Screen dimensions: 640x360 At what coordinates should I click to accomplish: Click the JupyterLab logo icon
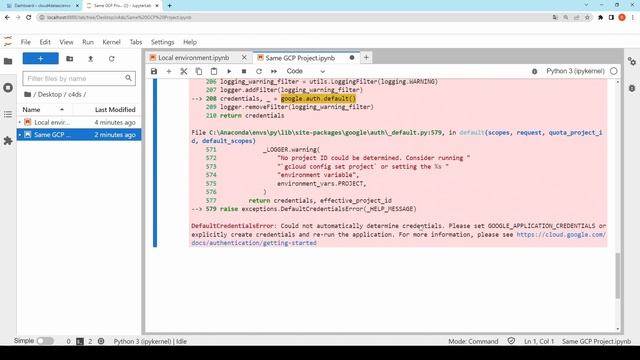[x=8, y=41]
